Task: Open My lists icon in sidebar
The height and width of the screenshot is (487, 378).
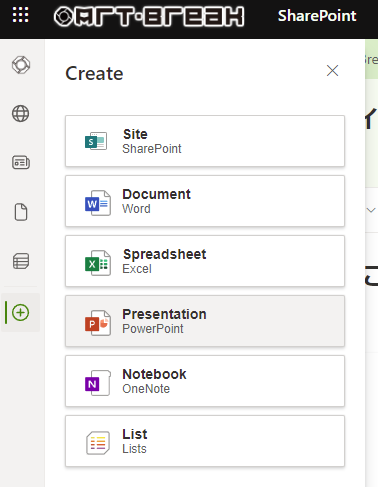Action: (x=21, y=261)
